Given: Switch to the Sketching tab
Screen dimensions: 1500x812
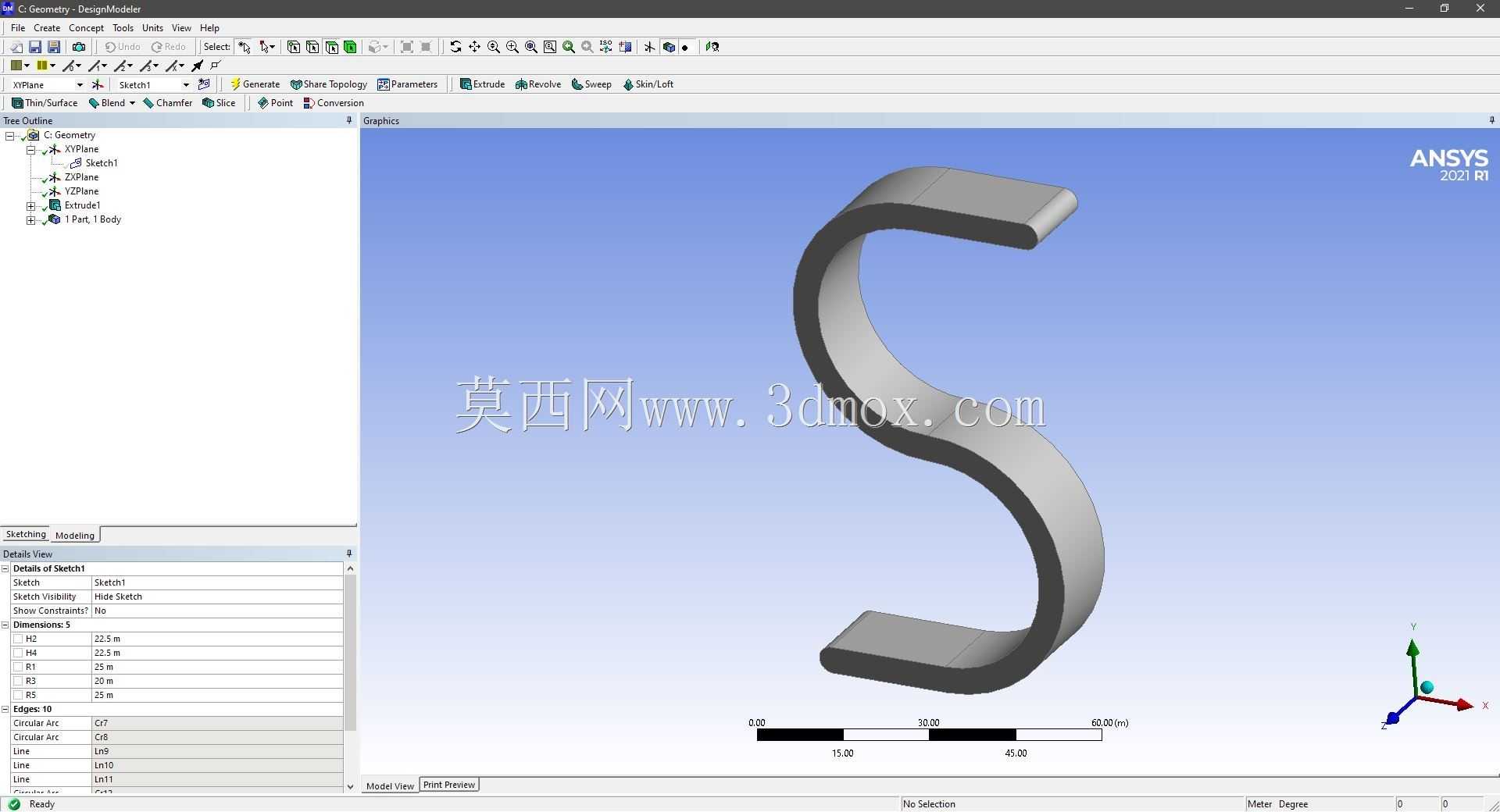Looking at the screenshot, I should [26, 534].
